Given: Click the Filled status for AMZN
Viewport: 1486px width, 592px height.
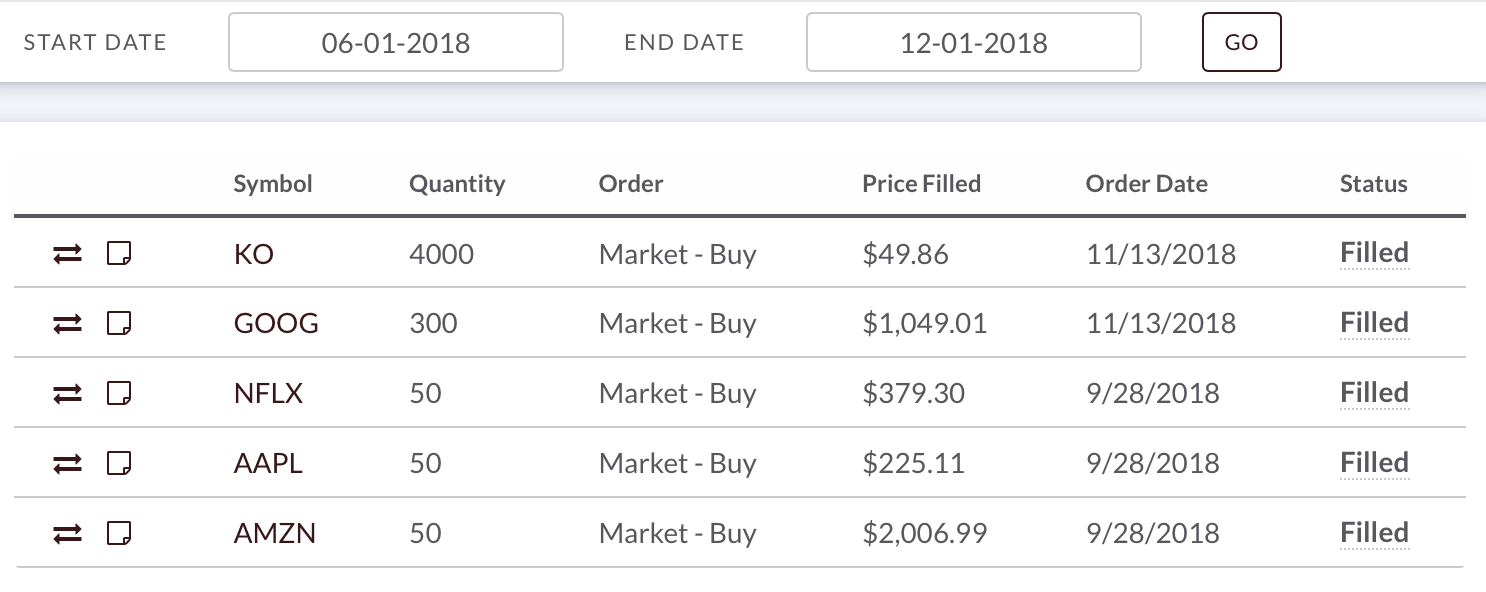Looking at the screenshot, I should tap(1374, 534).
